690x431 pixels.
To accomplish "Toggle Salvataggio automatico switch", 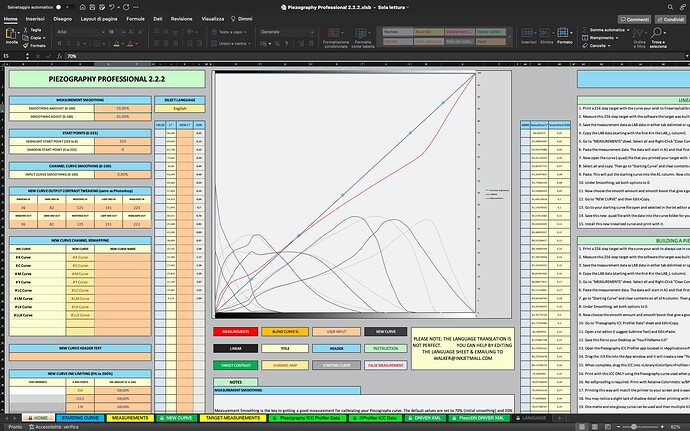I will pyautogui.click(x=65, y=7).
